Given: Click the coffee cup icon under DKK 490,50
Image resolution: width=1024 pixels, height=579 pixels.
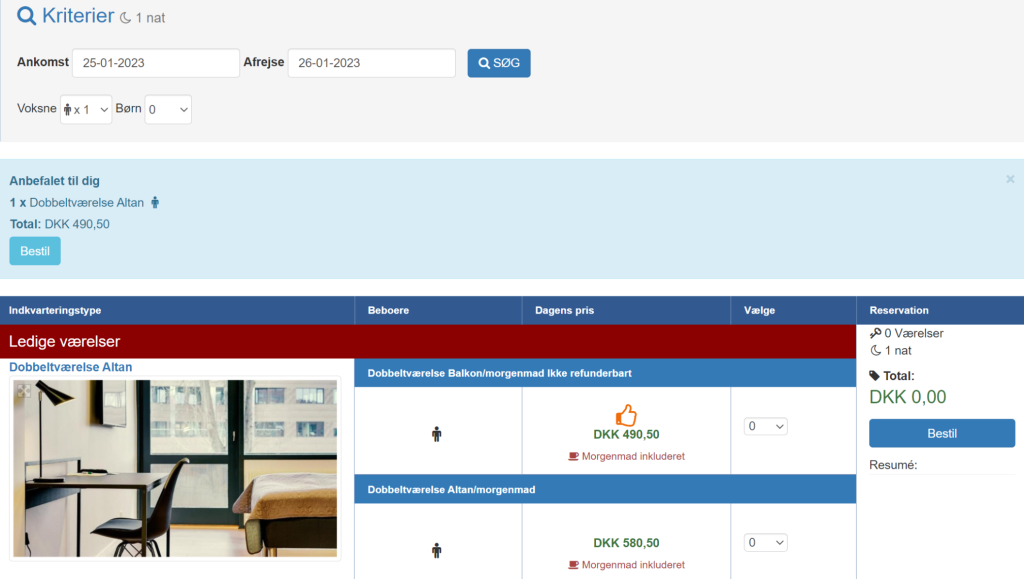Looking at the screenshot, I should (x=573, y=456).
